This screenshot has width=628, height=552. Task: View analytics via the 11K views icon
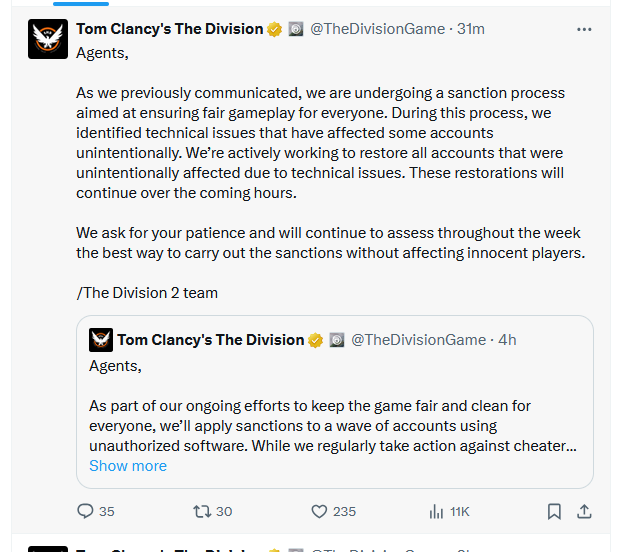coord(436,511)
